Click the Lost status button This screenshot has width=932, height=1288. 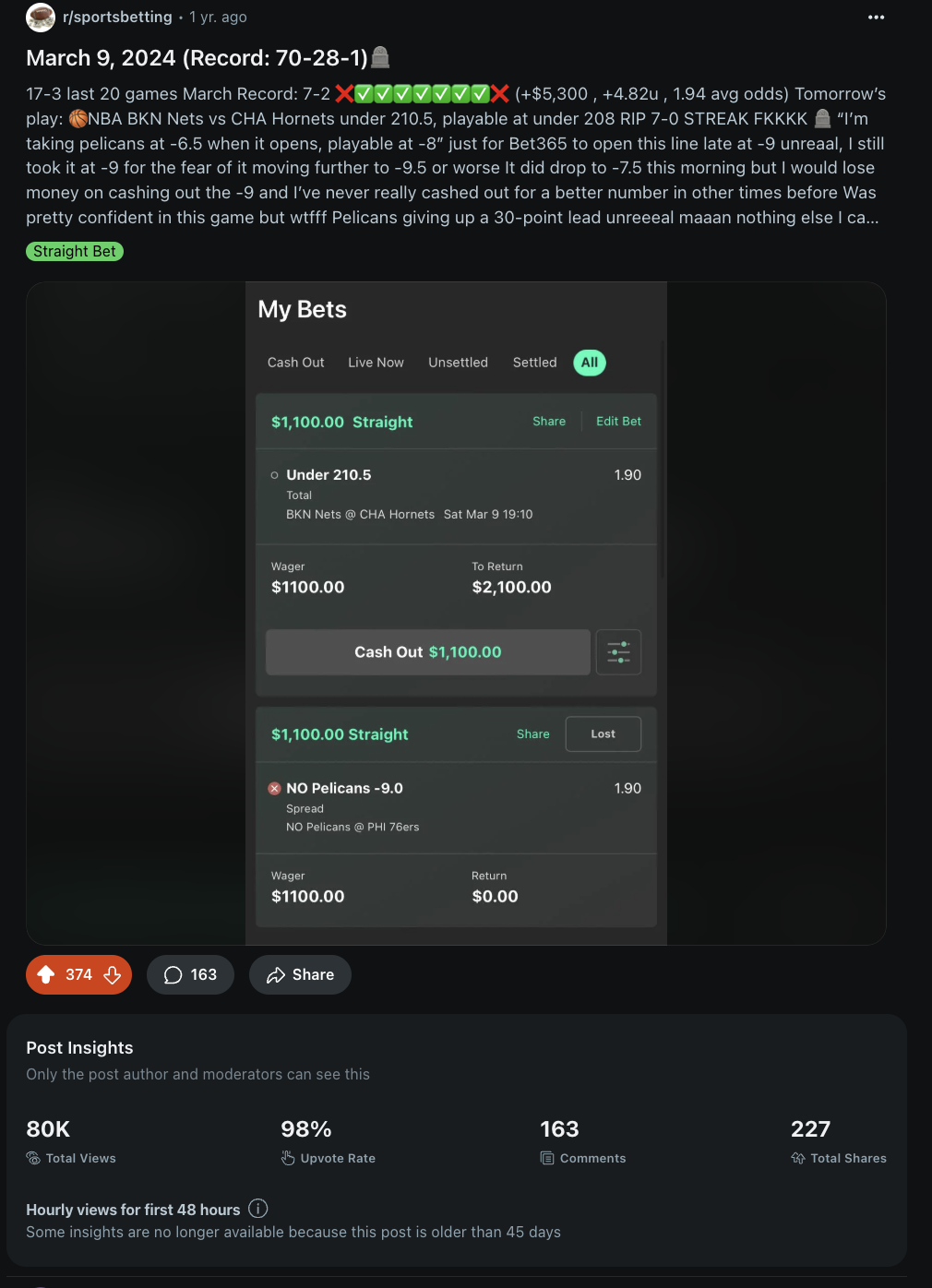(x=603, y=734)
